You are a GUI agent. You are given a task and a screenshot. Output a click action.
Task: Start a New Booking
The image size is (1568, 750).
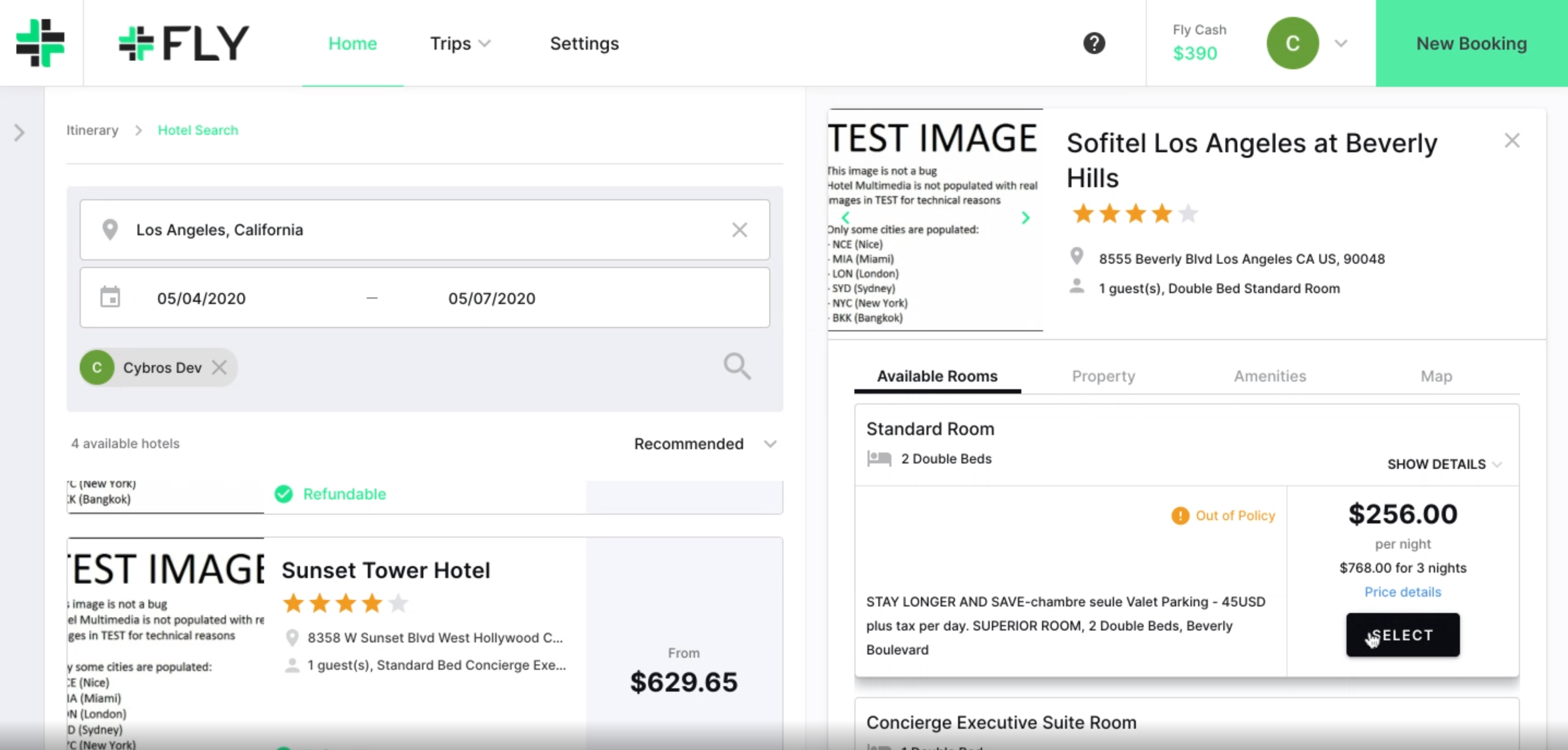tap(1471, 43)
